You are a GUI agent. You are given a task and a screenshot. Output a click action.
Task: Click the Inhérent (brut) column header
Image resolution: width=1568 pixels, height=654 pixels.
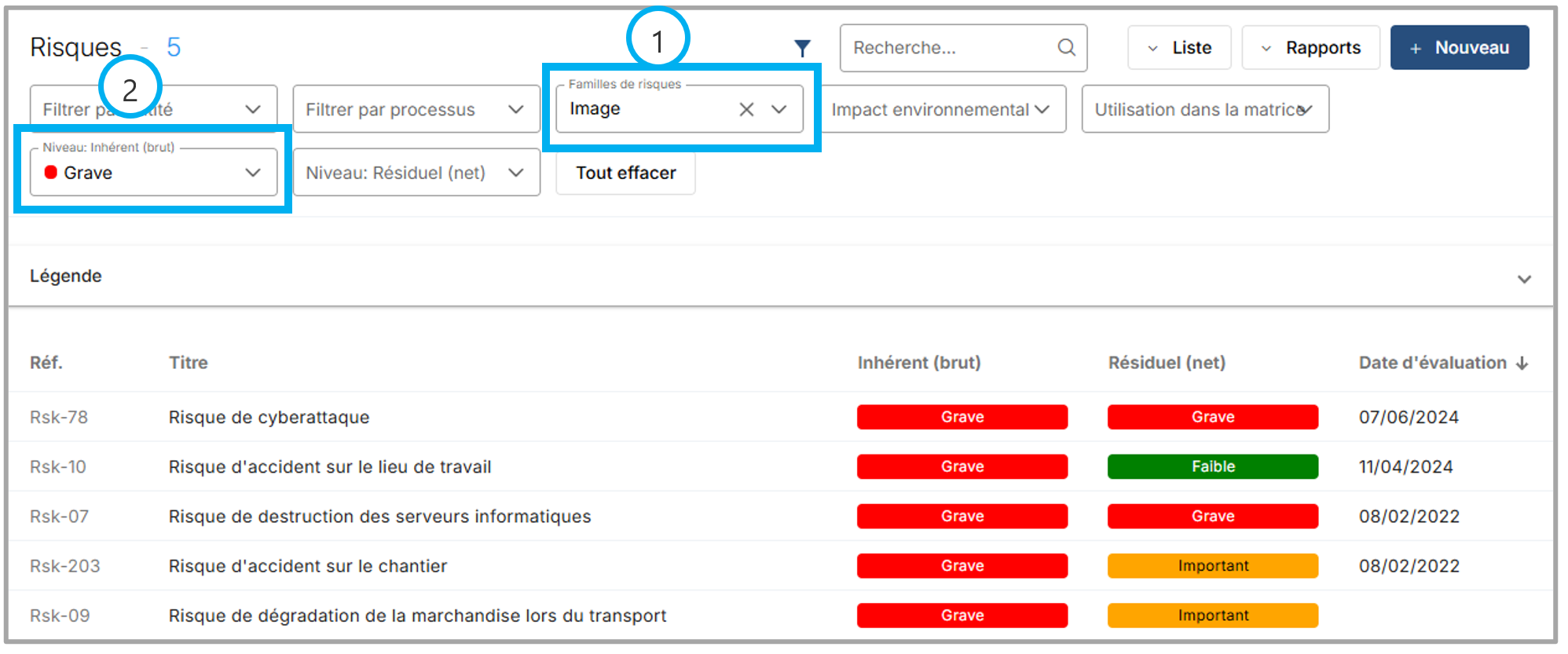pyautogui.click(x=918, y=363)
